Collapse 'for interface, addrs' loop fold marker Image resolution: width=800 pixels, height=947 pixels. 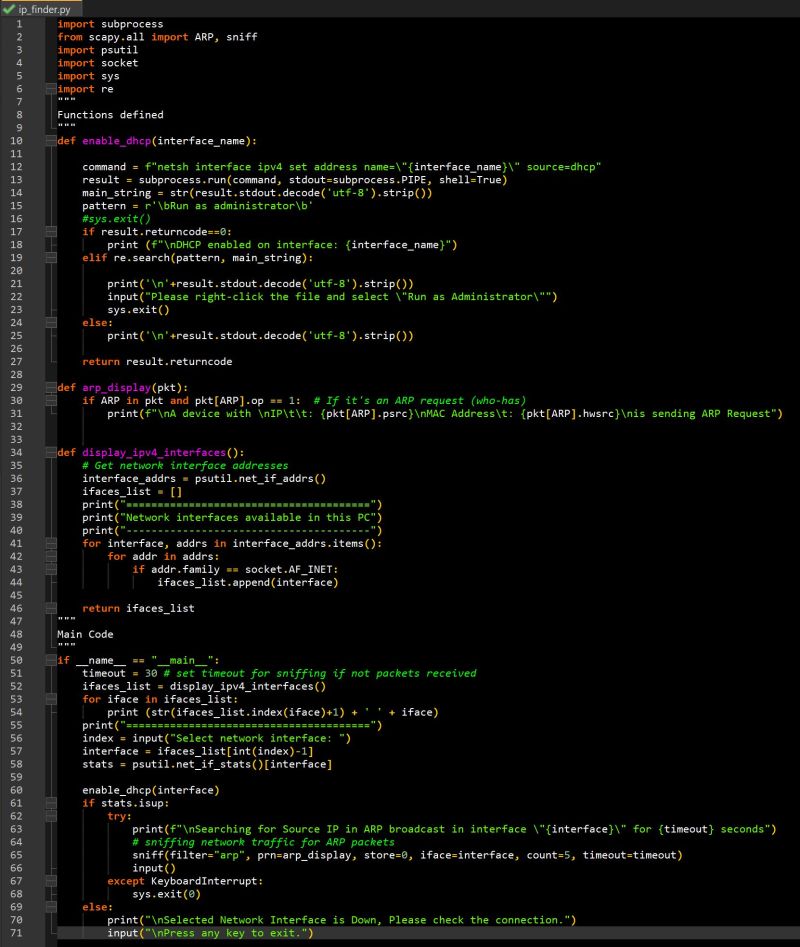click(51, 543)
